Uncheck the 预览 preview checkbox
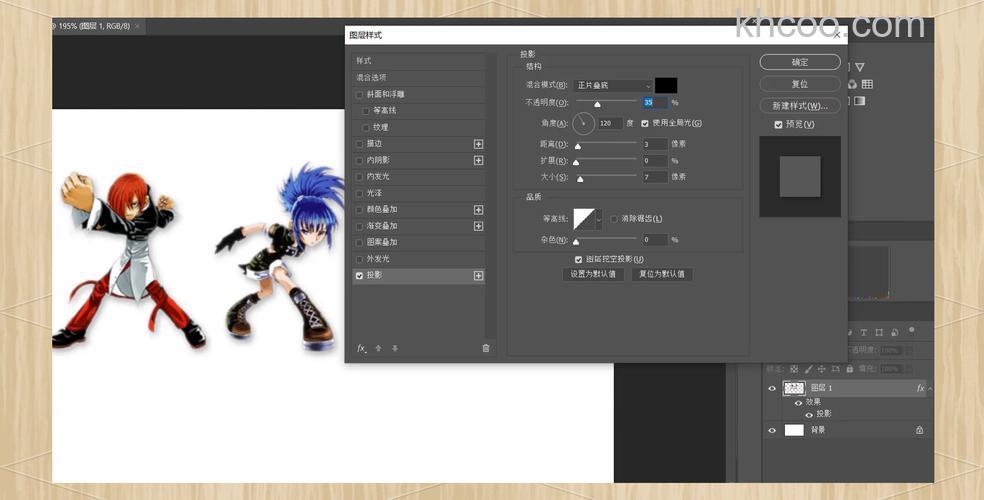The height and width of the screenshot is (500, 984). (x=779, y=125)
